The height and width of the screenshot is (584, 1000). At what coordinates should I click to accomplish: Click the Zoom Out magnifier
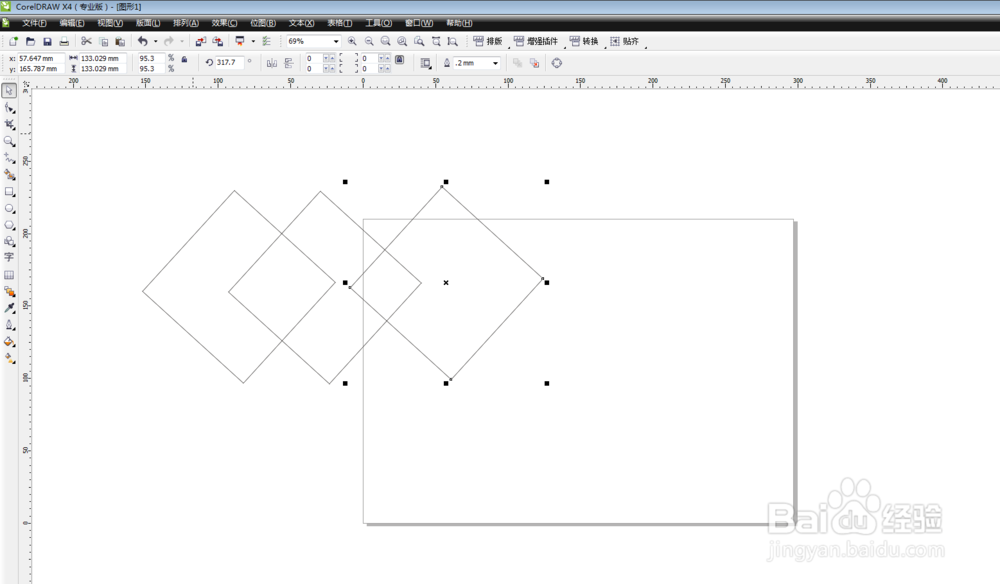pos(369,41)
